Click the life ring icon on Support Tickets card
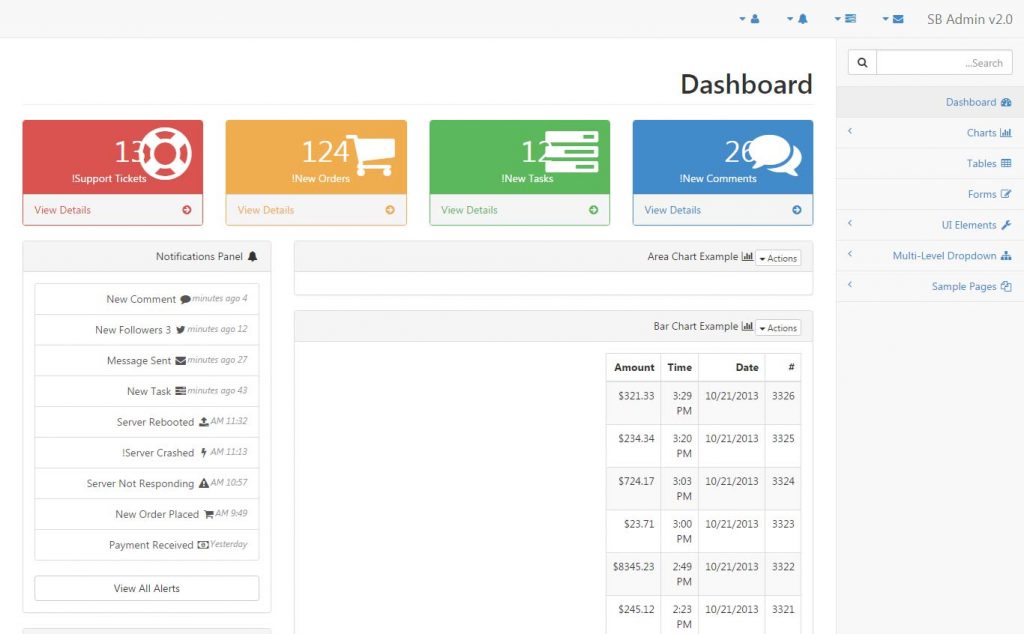The width and height of the screenshot is (1024, 634). 165,153
